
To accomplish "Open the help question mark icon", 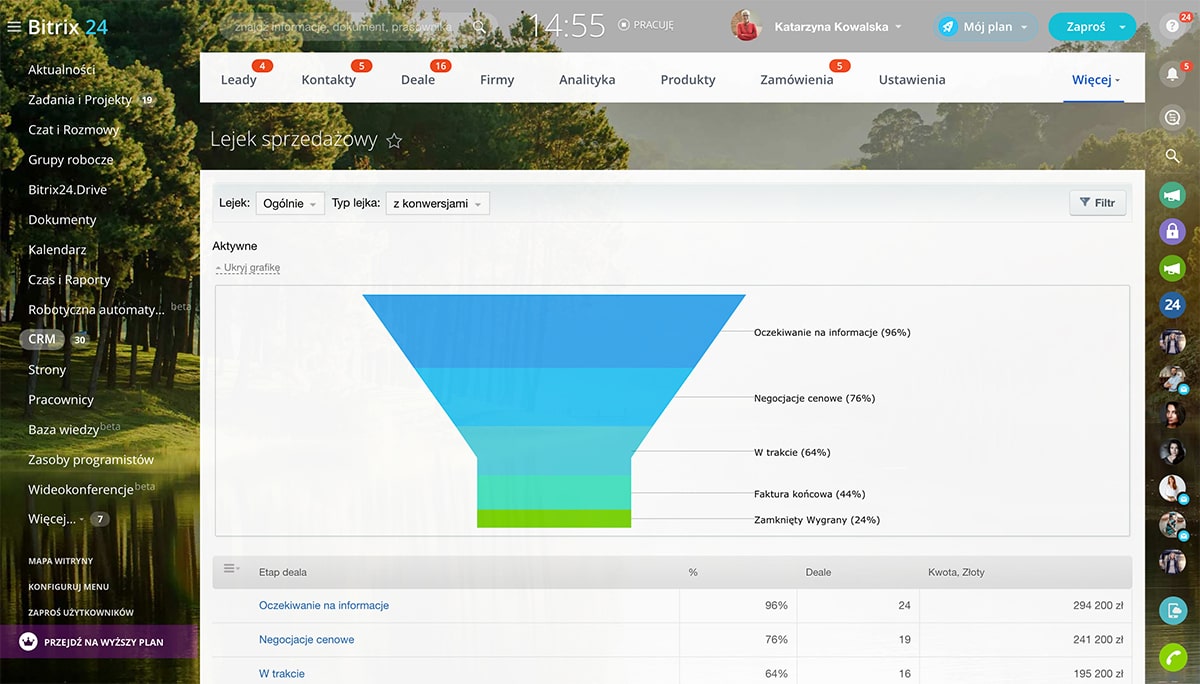I will click(x=1172, y=28).
